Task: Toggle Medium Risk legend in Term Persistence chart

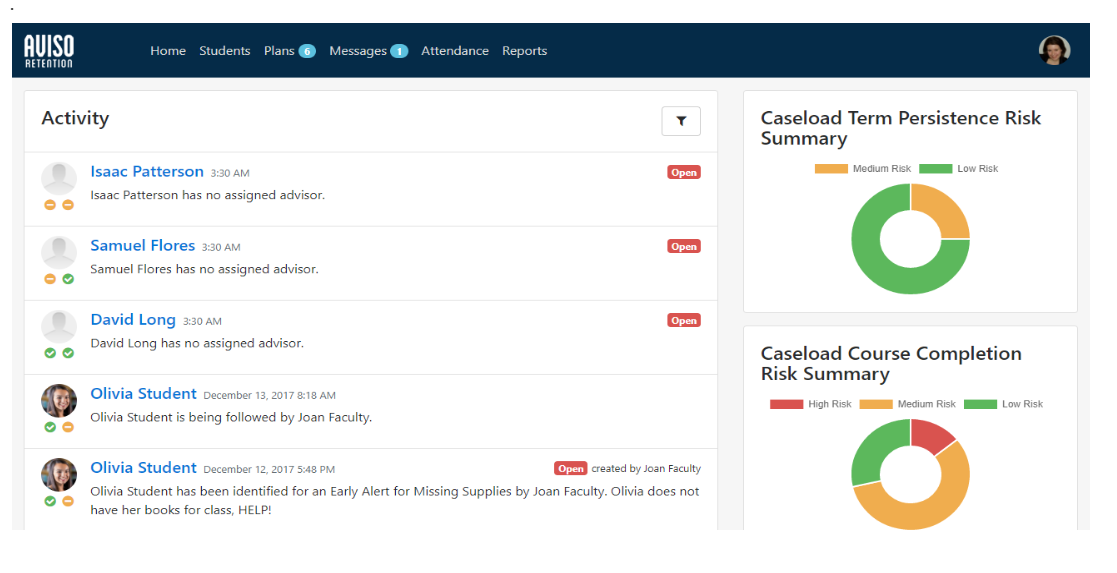Action: pyautogui.click(x=863, y=169)
